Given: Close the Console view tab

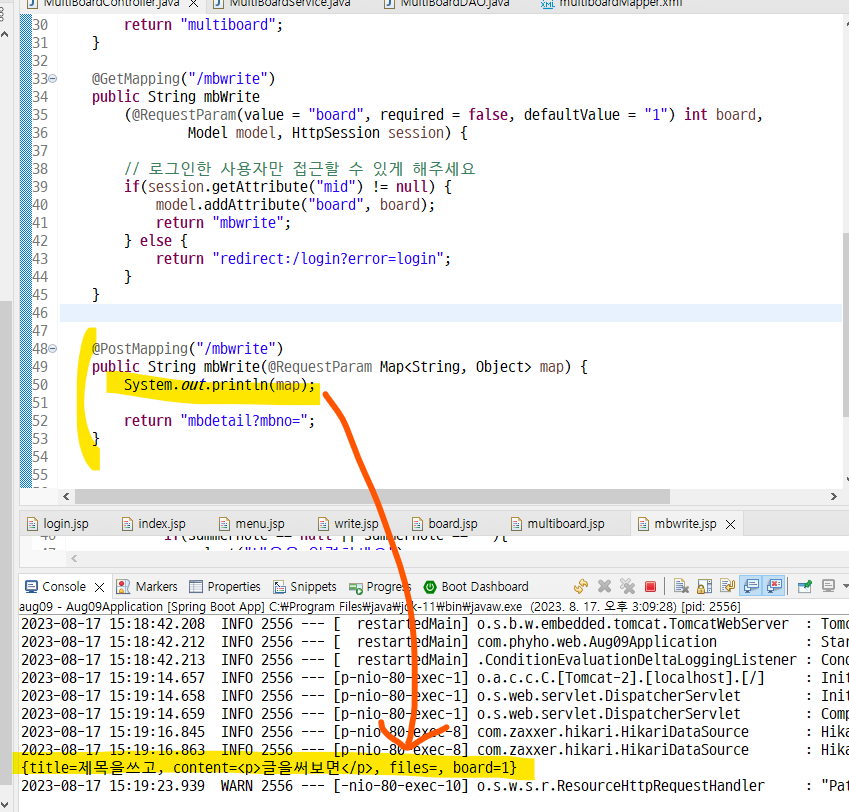Looking at the screenshot, I should 99,587.
